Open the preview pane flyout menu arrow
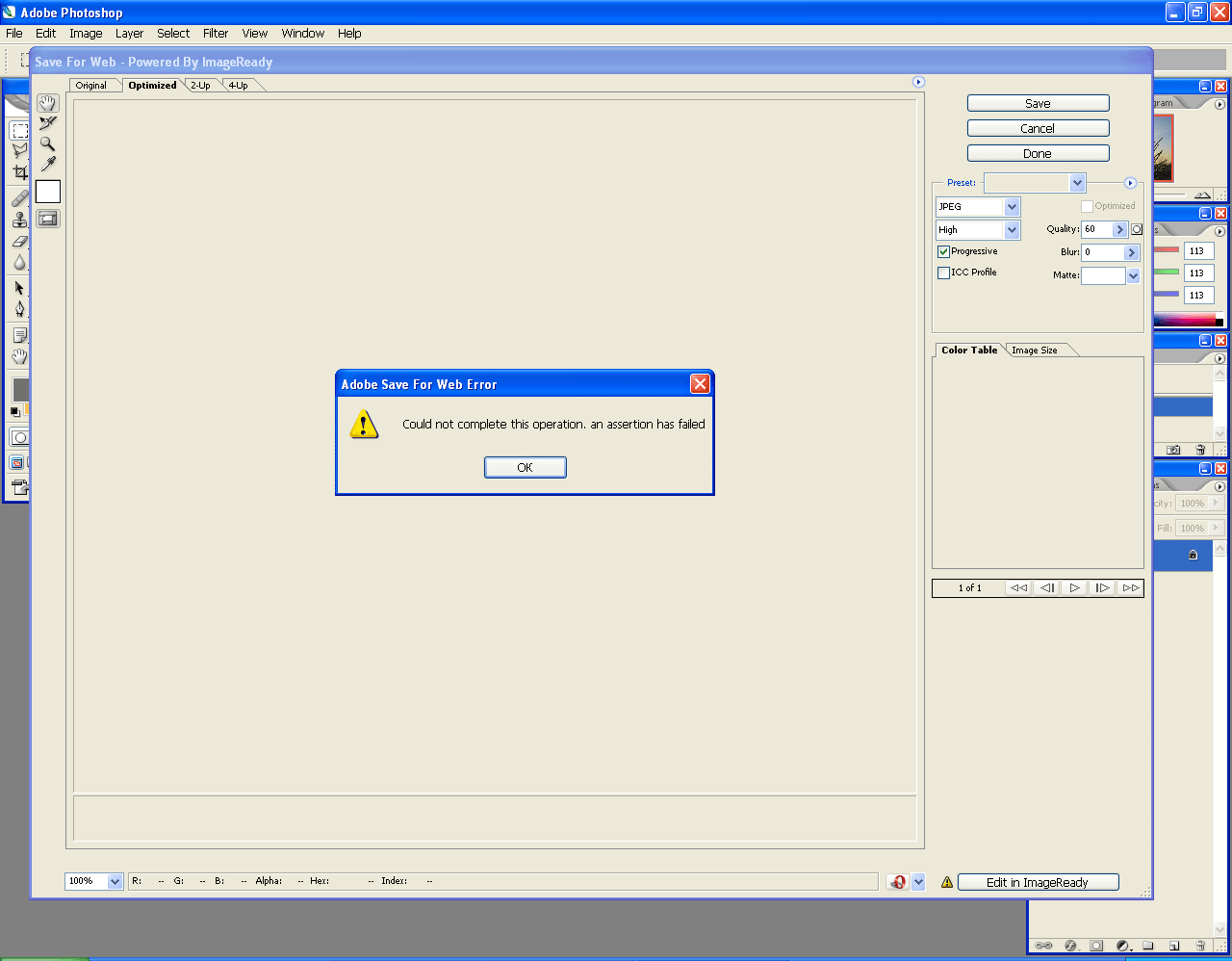The height and width of the screenshot is (961, 1232). coord(918,82)
